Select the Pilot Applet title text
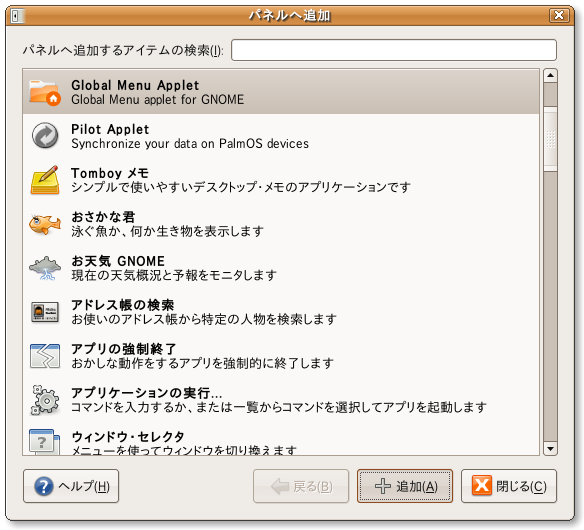This screenshot has height=530, width=584. 110,129
